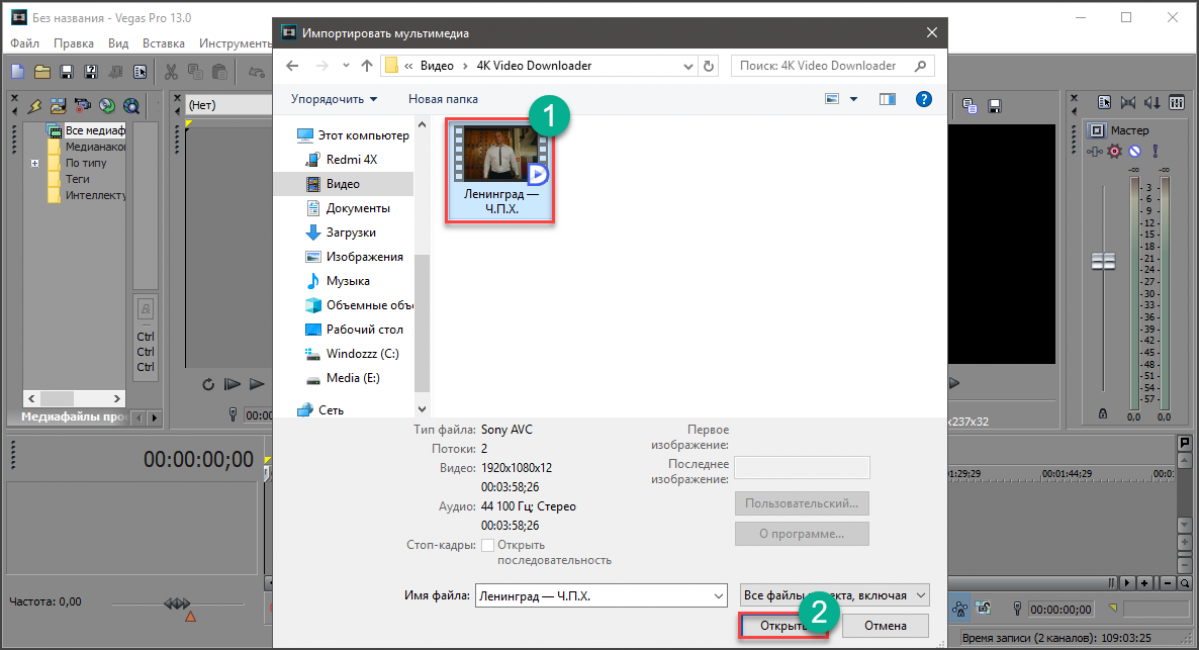Click the Copy Snapshot icon in video preview
The height and width of the screenshot is (650, 1199).
(970, 106)
